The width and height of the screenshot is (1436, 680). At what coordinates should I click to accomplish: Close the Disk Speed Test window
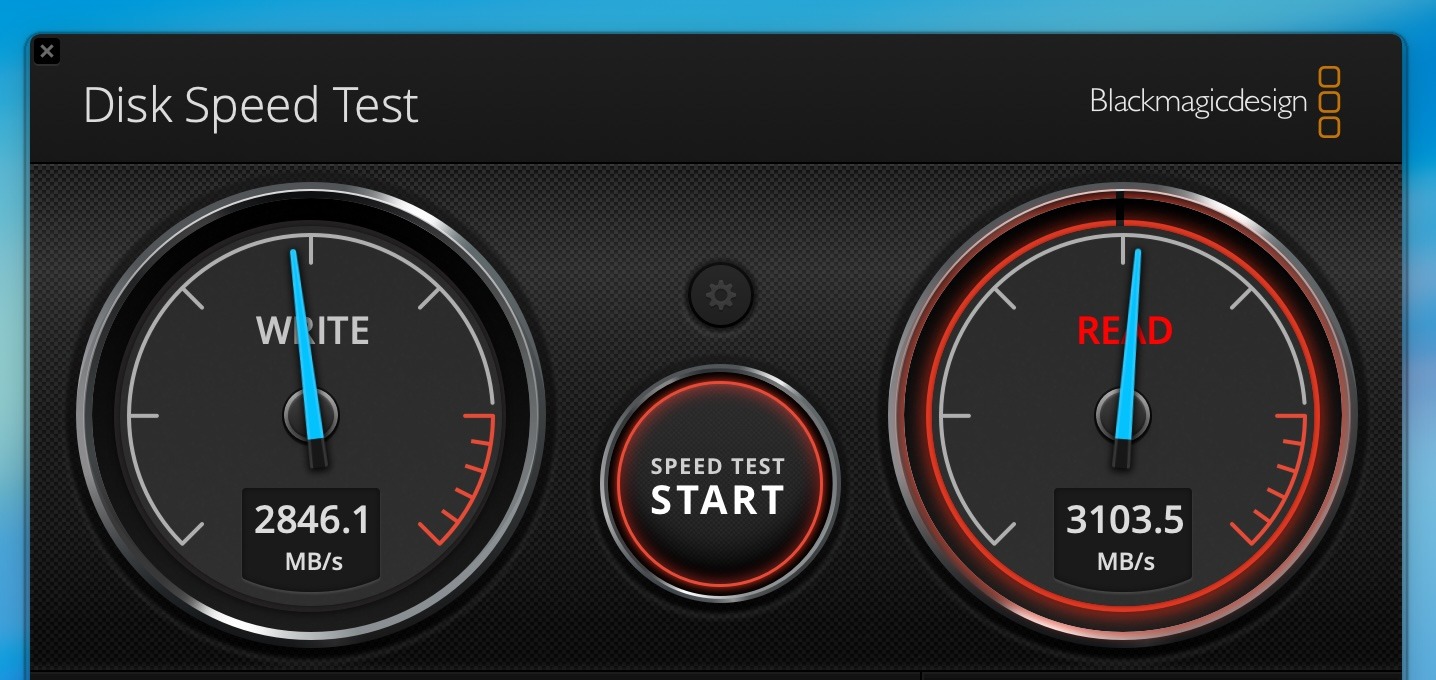tap(47, 51)
